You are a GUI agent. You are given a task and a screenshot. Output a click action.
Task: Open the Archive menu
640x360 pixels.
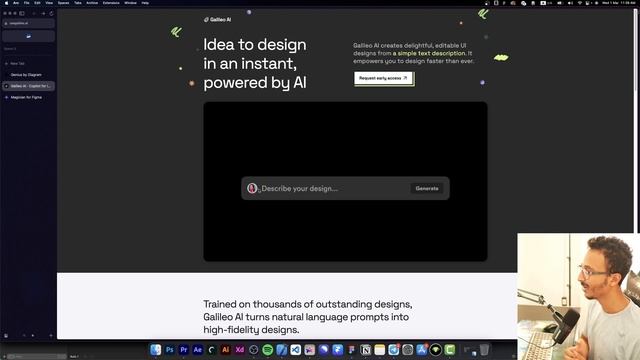[92, 3]
